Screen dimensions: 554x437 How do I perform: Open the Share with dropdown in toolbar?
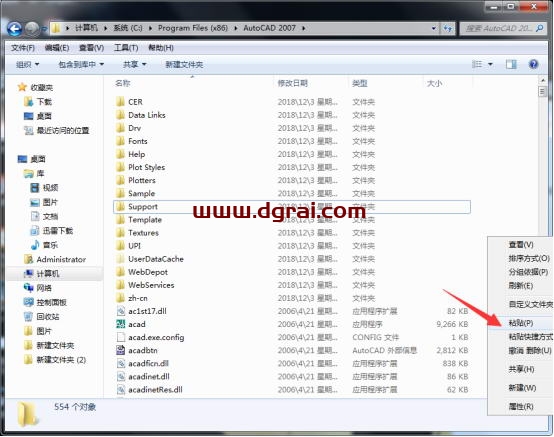point(134,64)
